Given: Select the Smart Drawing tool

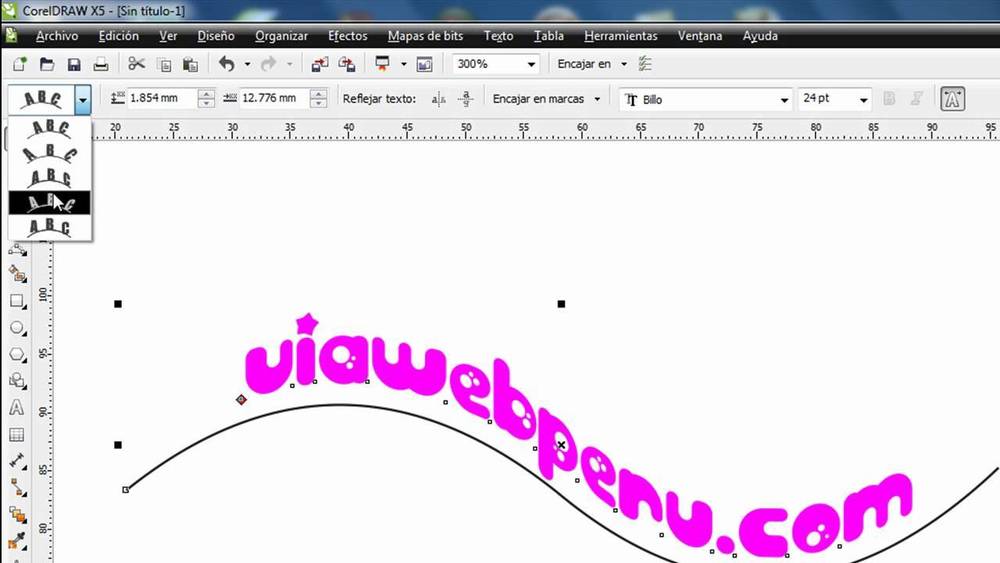Looking at the screenshot, I should [x=17, y=274].
